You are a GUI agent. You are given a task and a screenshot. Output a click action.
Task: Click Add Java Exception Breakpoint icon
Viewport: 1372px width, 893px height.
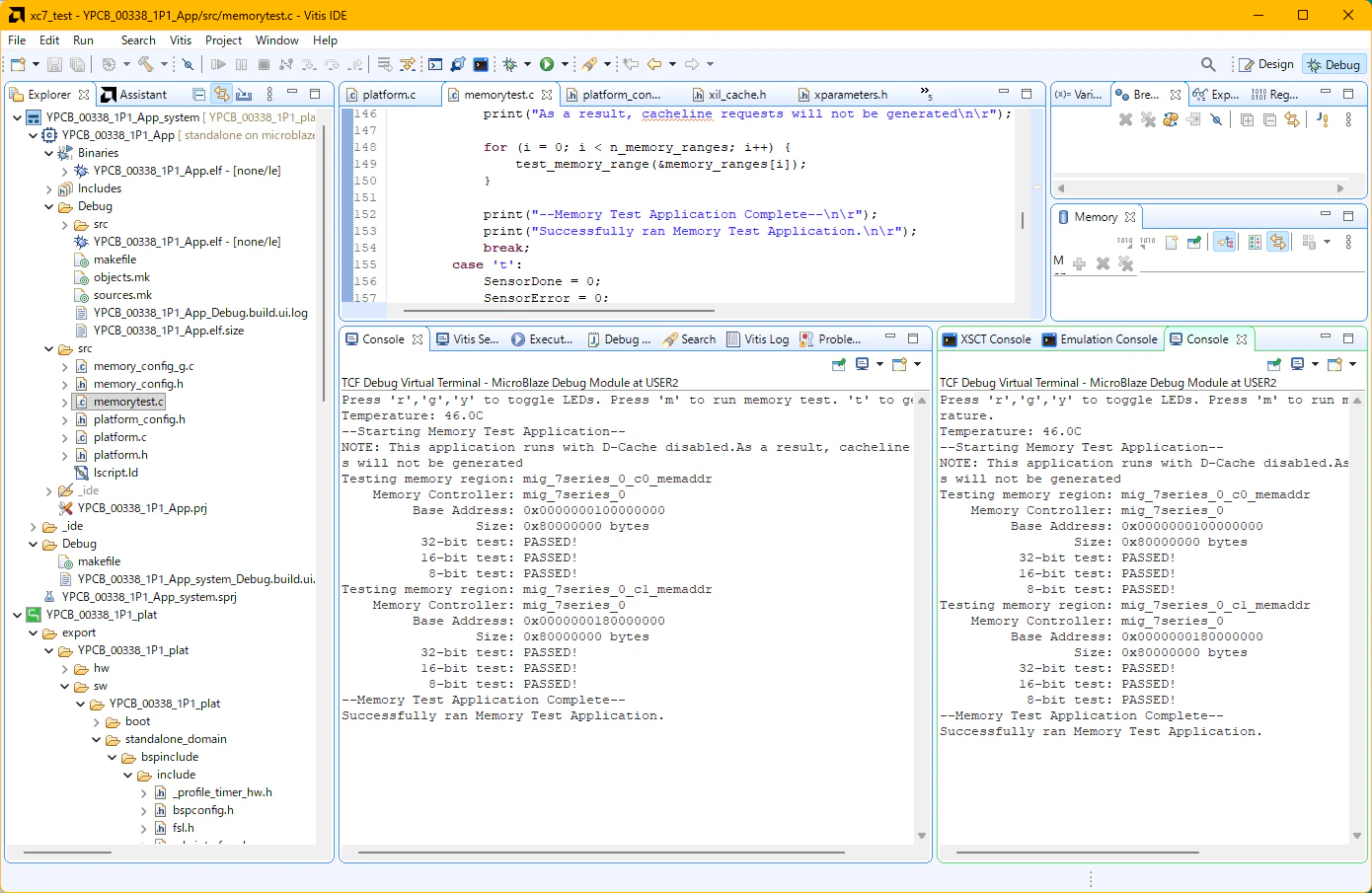coord(1322,119)
